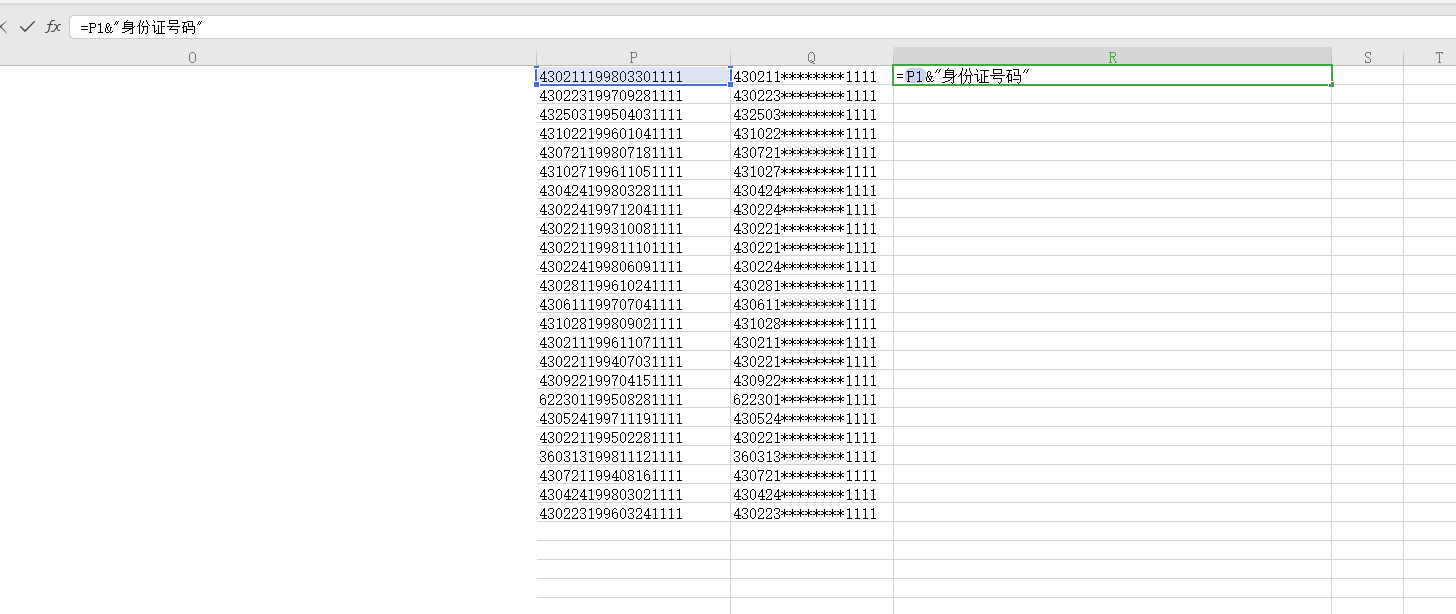The width and height of the screenshot is (1456, 614).
Task: Select masked cell 430922********1111
Action: 811,380
